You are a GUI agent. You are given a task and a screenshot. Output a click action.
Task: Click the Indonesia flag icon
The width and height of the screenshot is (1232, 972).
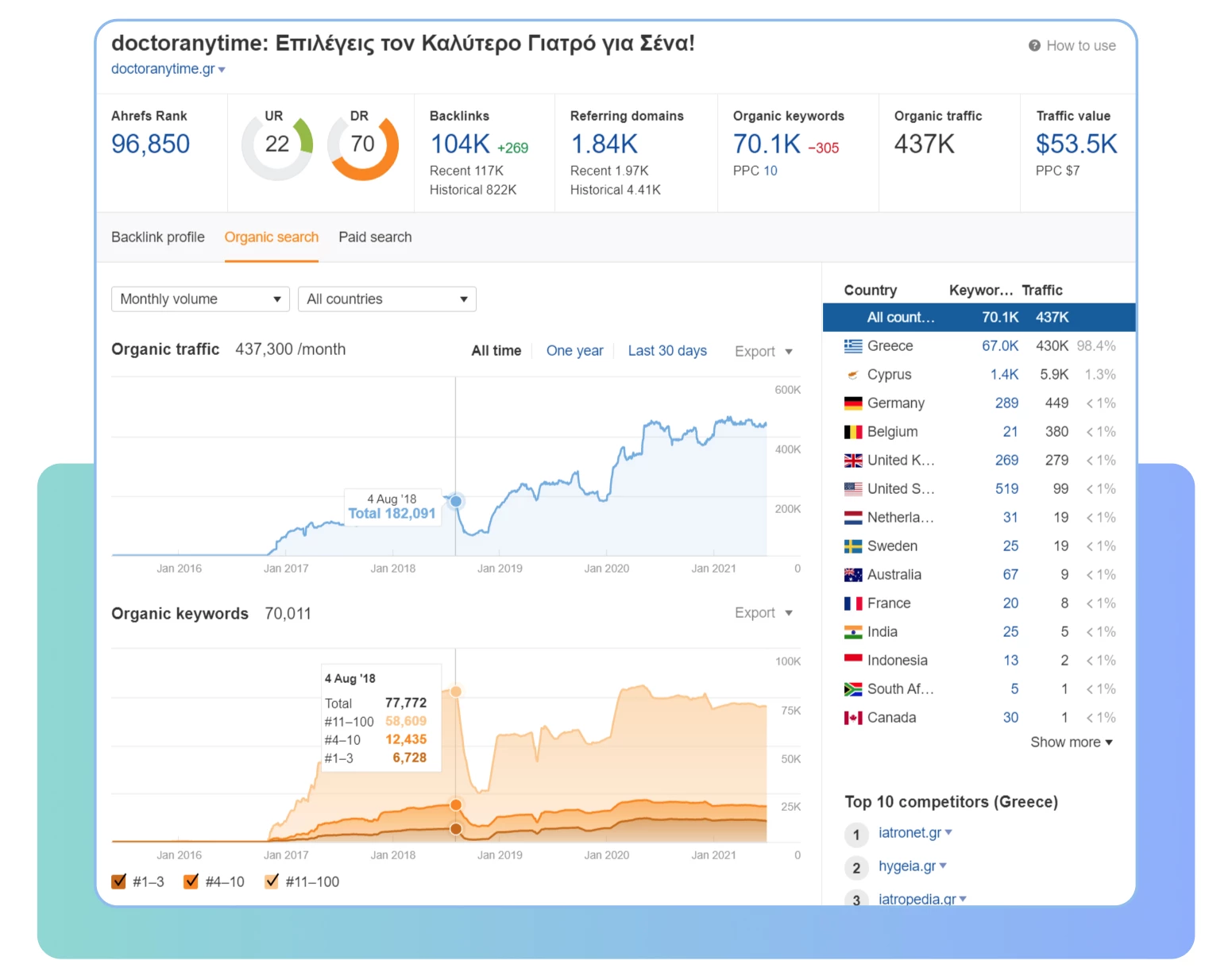853,661
